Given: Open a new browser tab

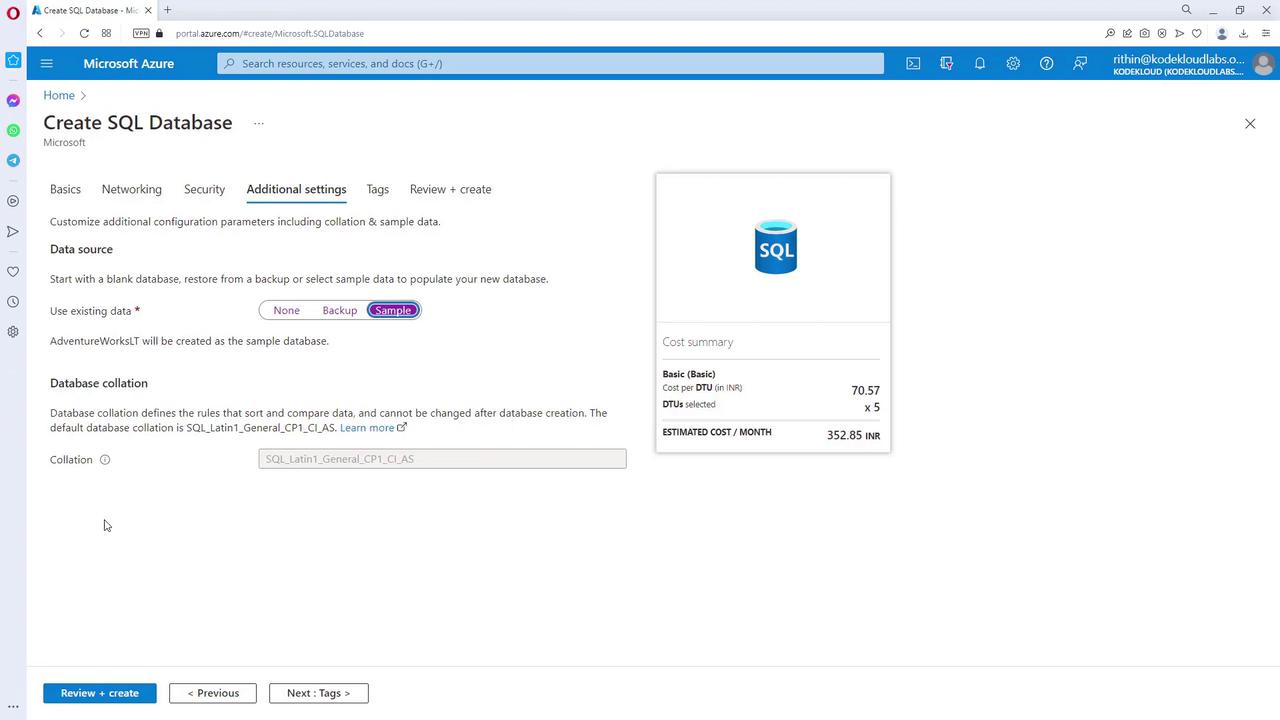Looking at the screenshot, I should [167, 10].
